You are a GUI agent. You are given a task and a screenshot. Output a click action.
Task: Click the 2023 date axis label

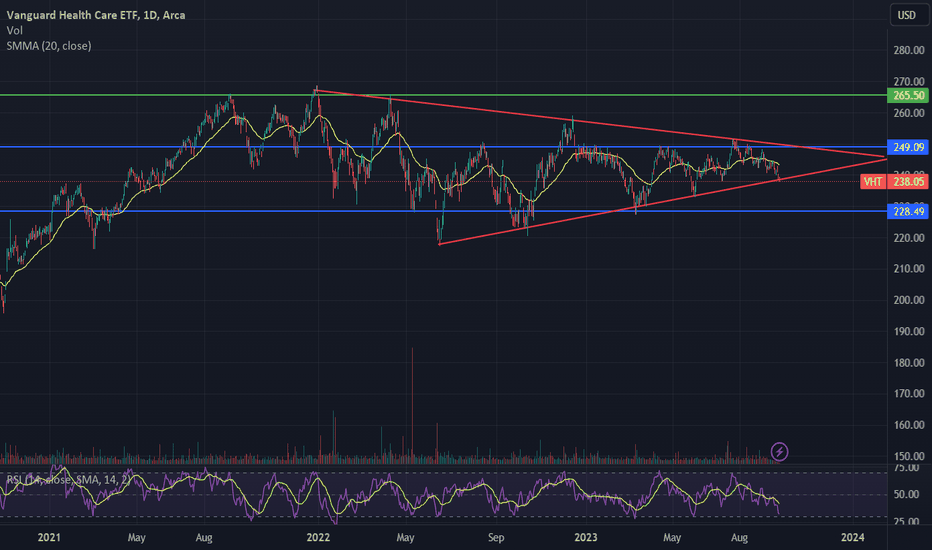[585, 538]
